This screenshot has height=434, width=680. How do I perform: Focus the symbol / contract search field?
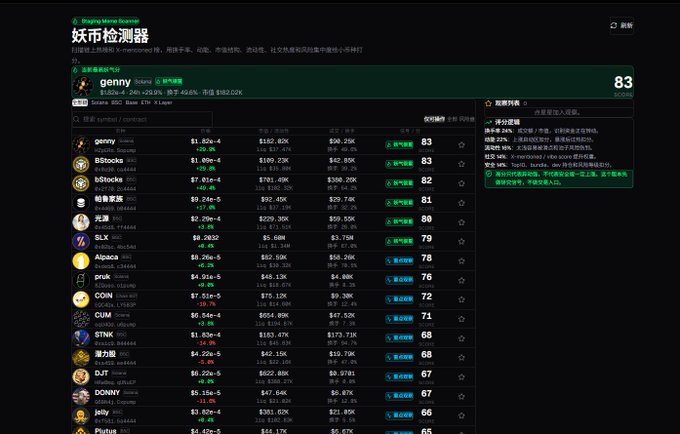click(x=142, y=119)
